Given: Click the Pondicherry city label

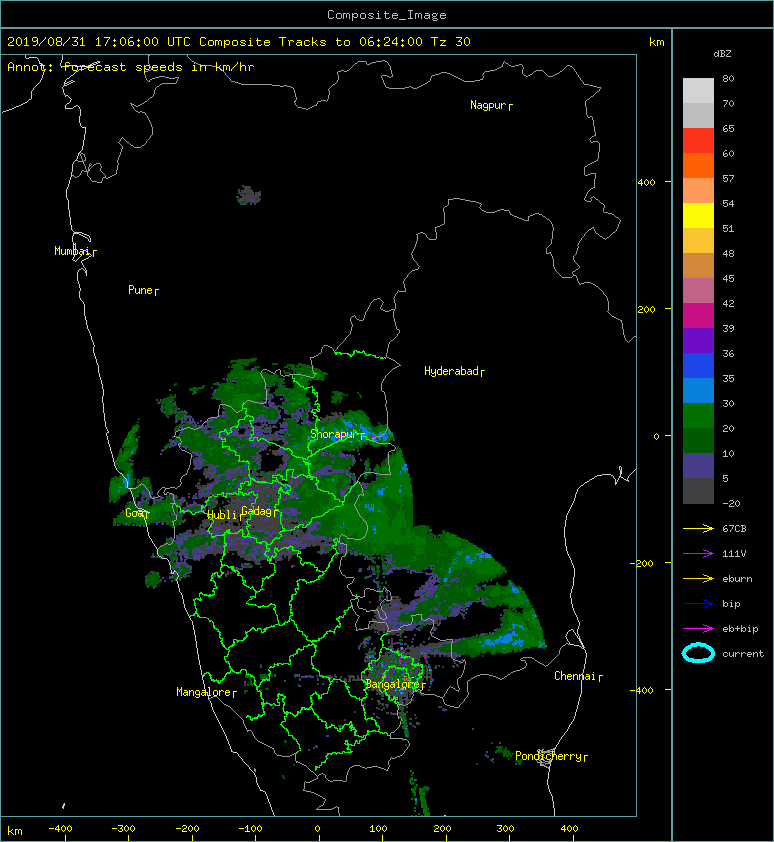Looking at the screenshot, I should pos(551,756).
